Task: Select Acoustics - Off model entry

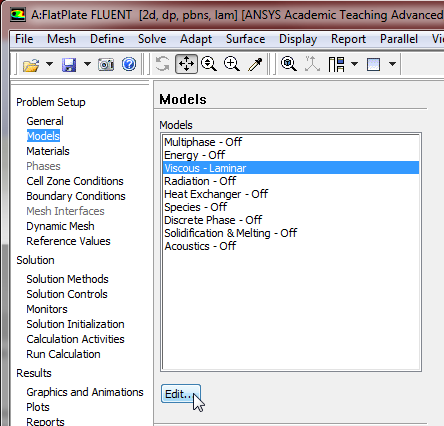Action: [x=291, y=246]
